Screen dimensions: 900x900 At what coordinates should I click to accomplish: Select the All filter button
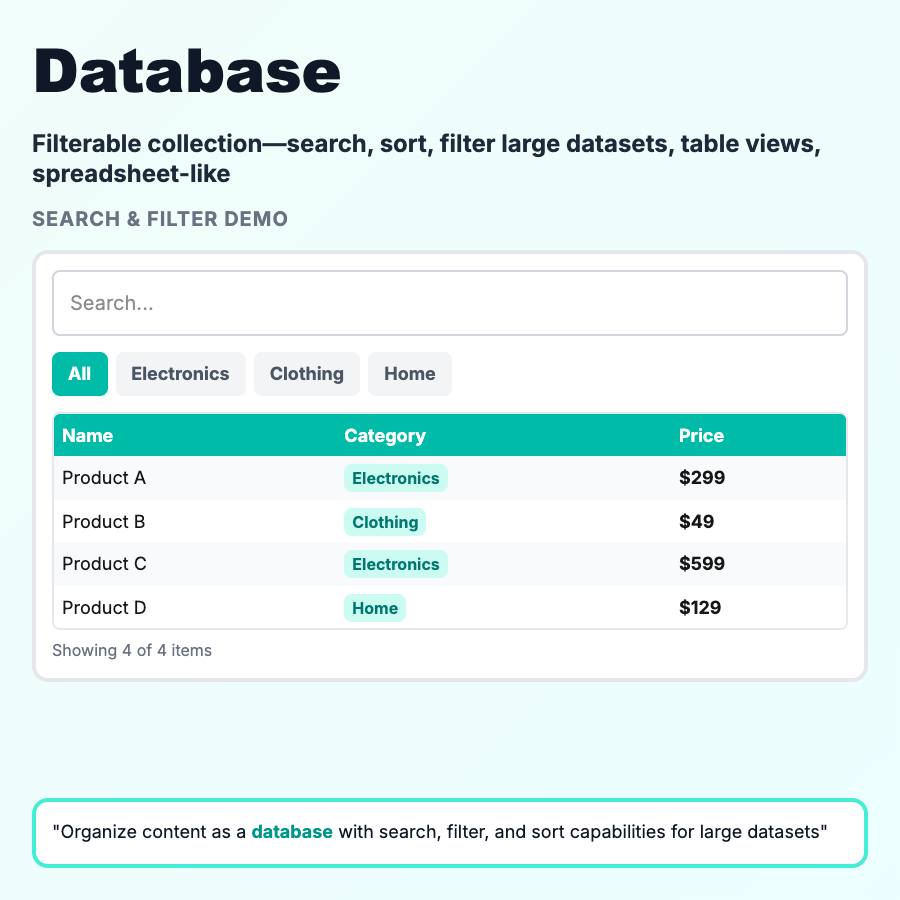[80, 374]
